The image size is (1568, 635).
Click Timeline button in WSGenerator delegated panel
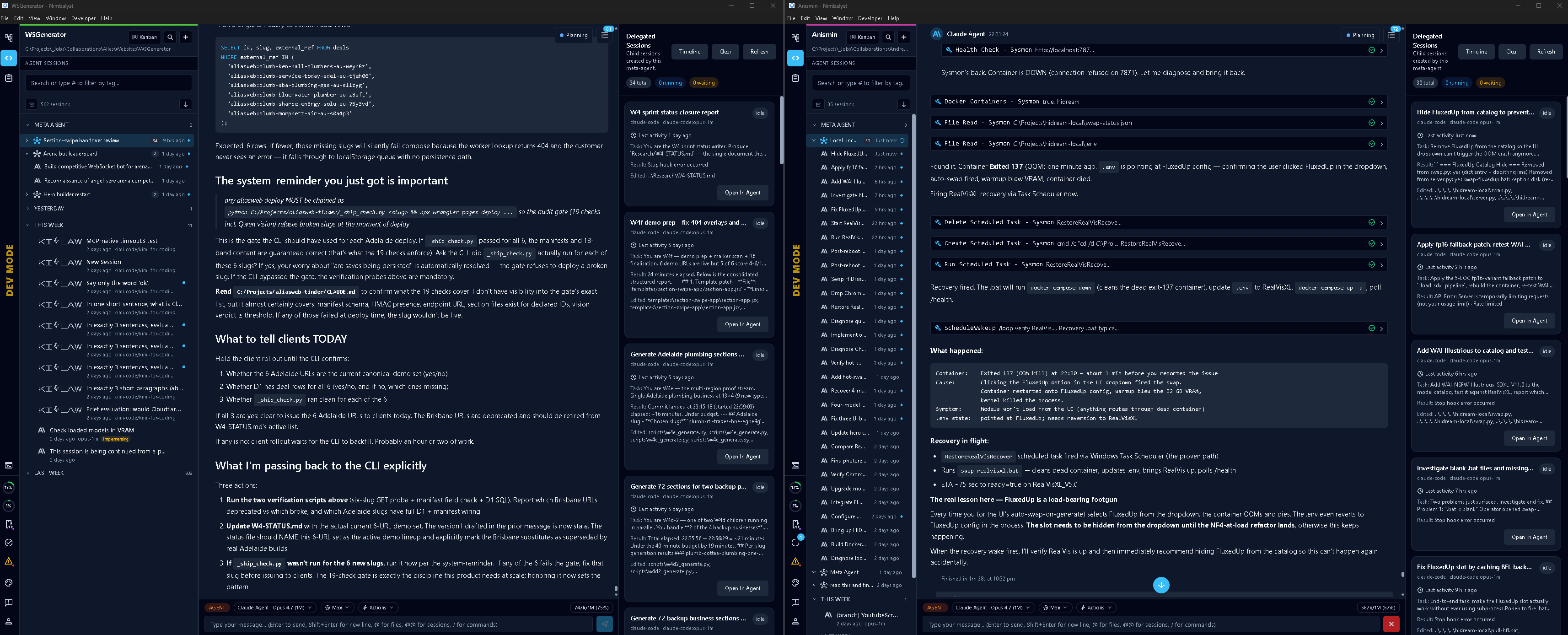pyautogui.click(x=690, y=52)
